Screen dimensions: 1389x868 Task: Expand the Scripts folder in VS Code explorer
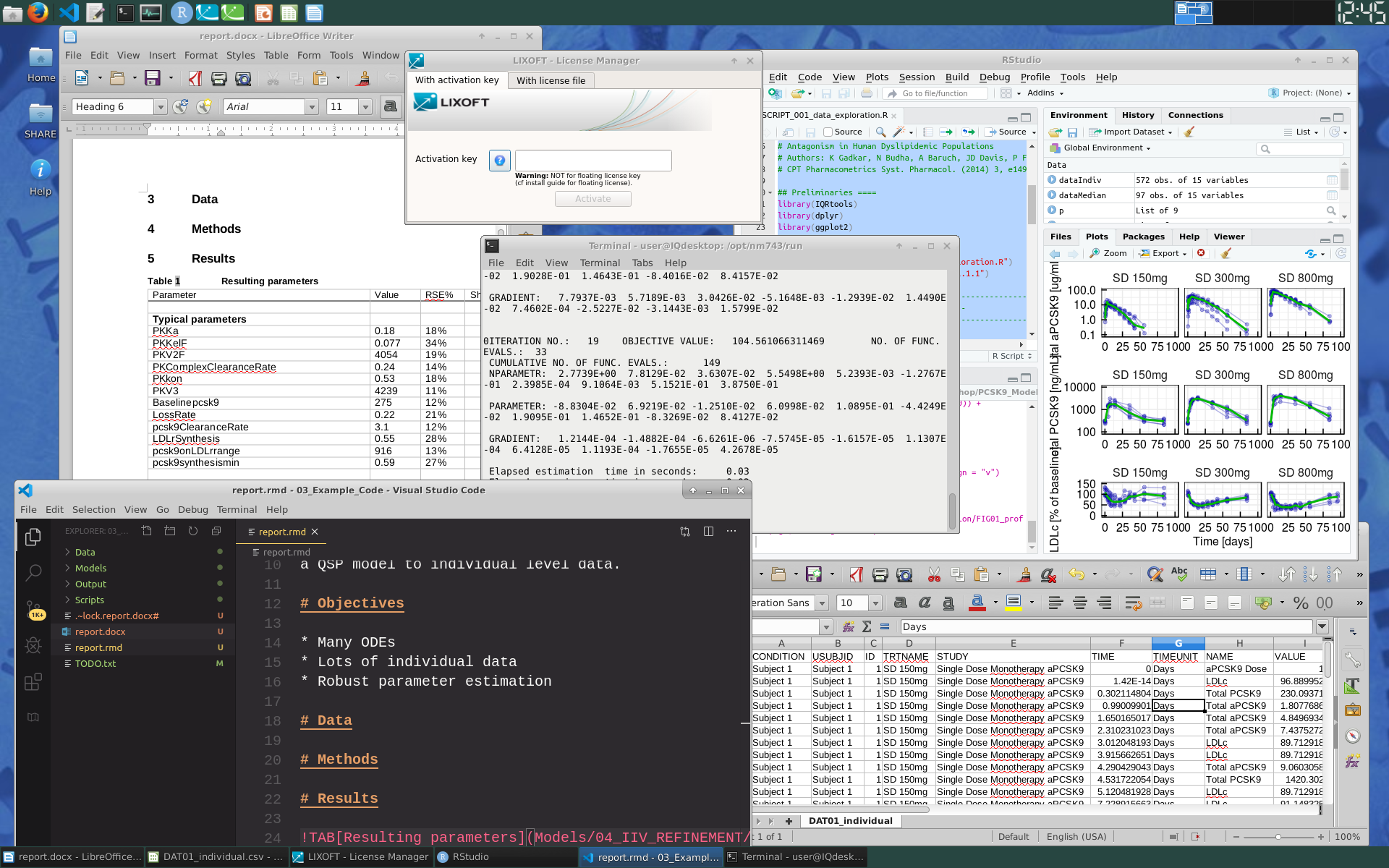point(89,599)
